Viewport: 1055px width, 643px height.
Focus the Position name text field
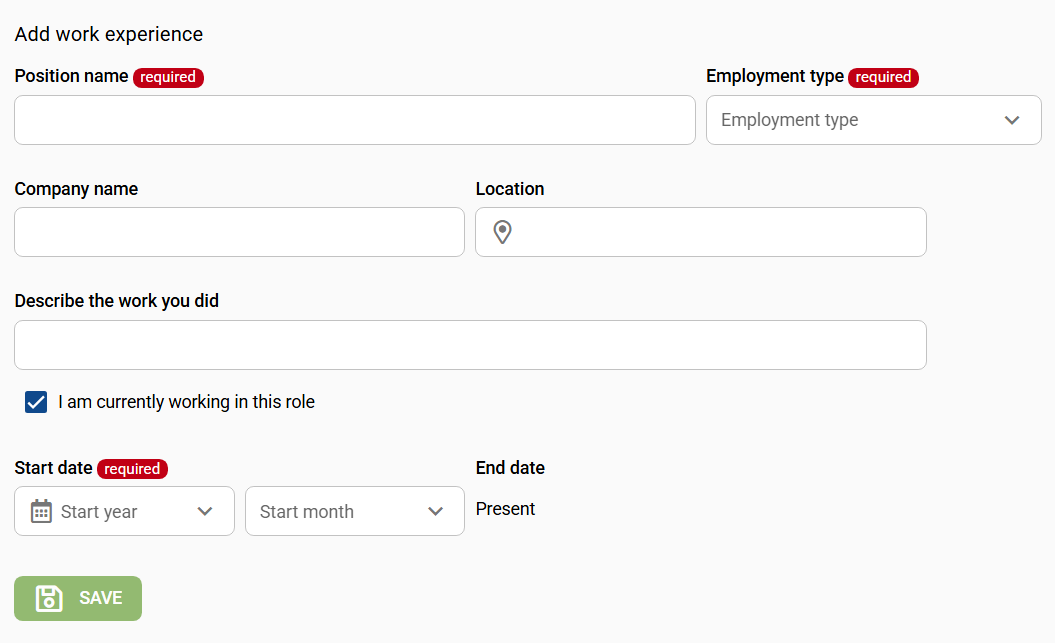pos(354,120)
